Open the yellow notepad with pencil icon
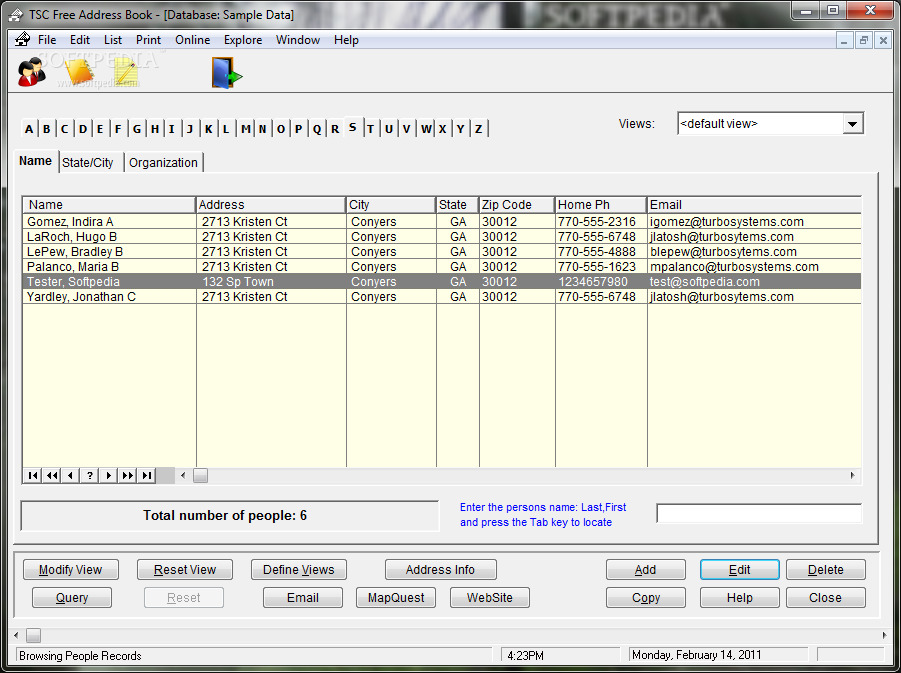 [x=126, y=73]
